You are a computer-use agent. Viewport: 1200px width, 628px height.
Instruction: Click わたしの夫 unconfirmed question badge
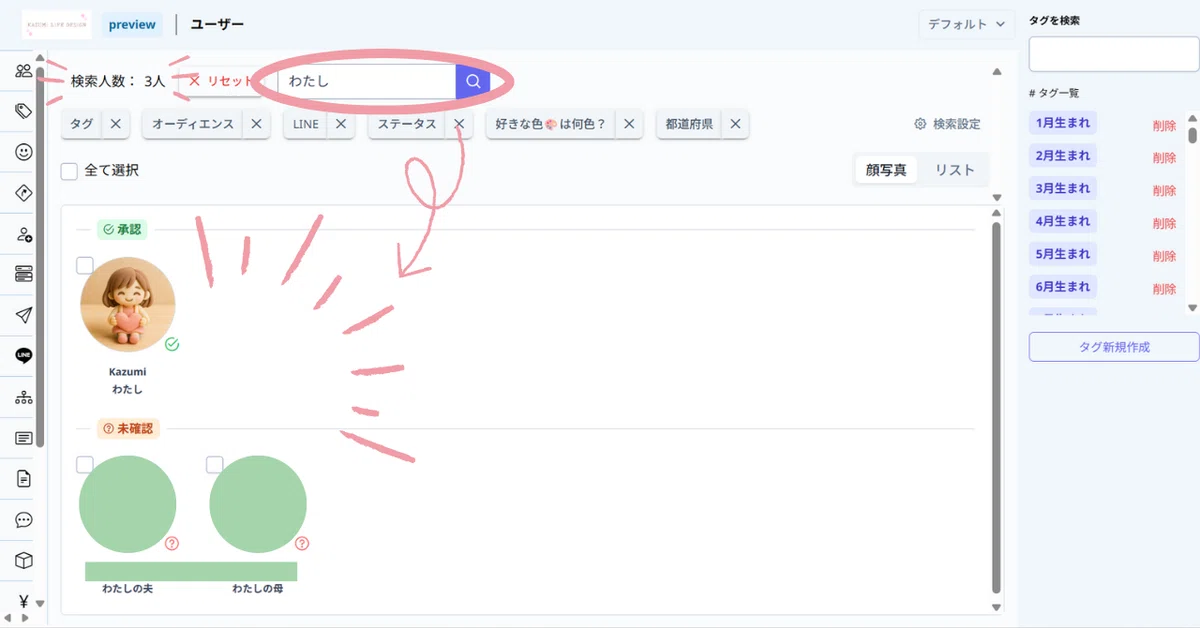click(172, 544)
